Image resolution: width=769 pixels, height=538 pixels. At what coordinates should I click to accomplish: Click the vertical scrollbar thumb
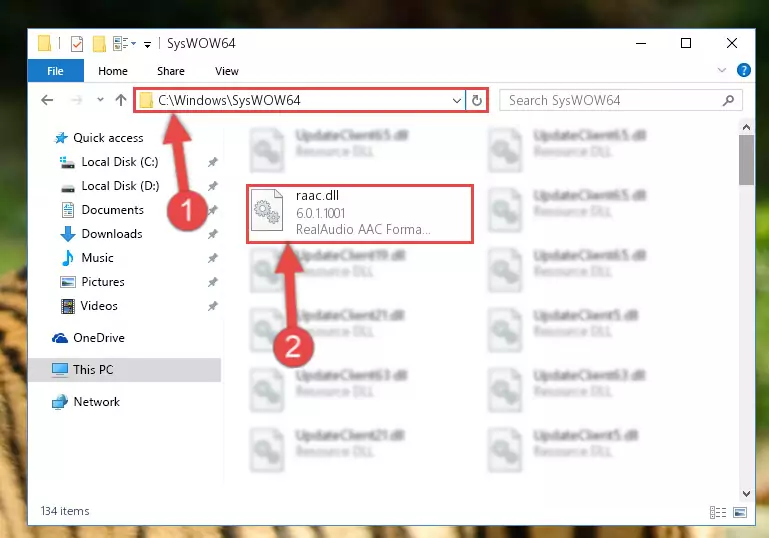(746, 160)
